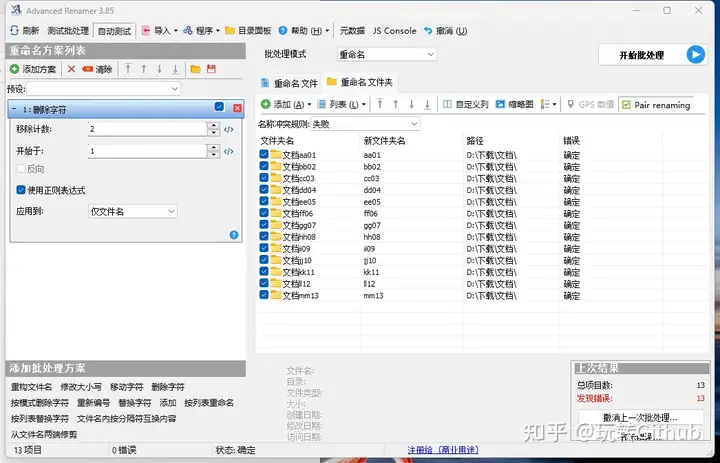Click the open method list folder icon
This screenshot has height=463, width=720.
(196, 69)
